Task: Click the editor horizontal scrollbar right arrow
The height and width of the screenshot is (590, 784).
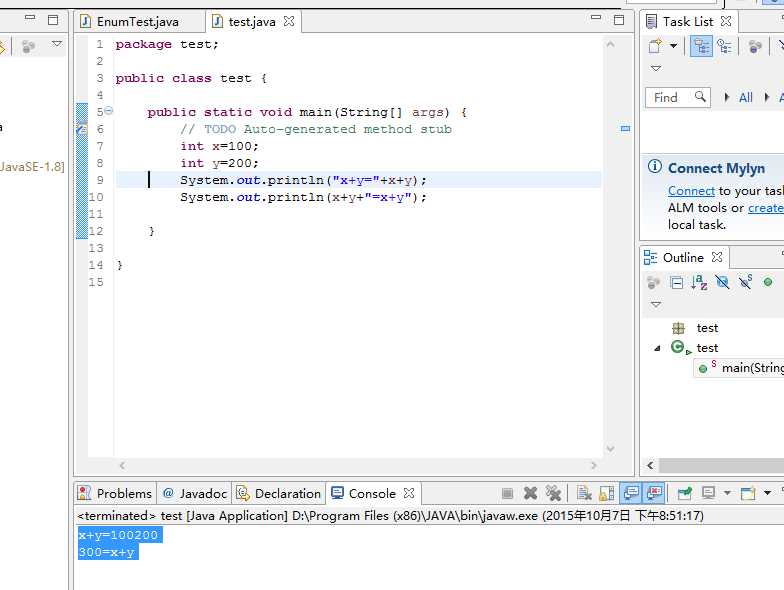Action: pos(594,466)
